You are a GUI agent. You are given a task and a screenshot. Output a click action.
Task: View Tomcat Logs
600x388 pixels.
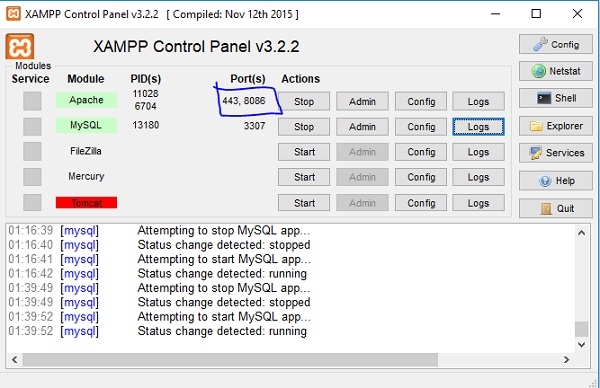pyautogui.click(x=478, y=202)
